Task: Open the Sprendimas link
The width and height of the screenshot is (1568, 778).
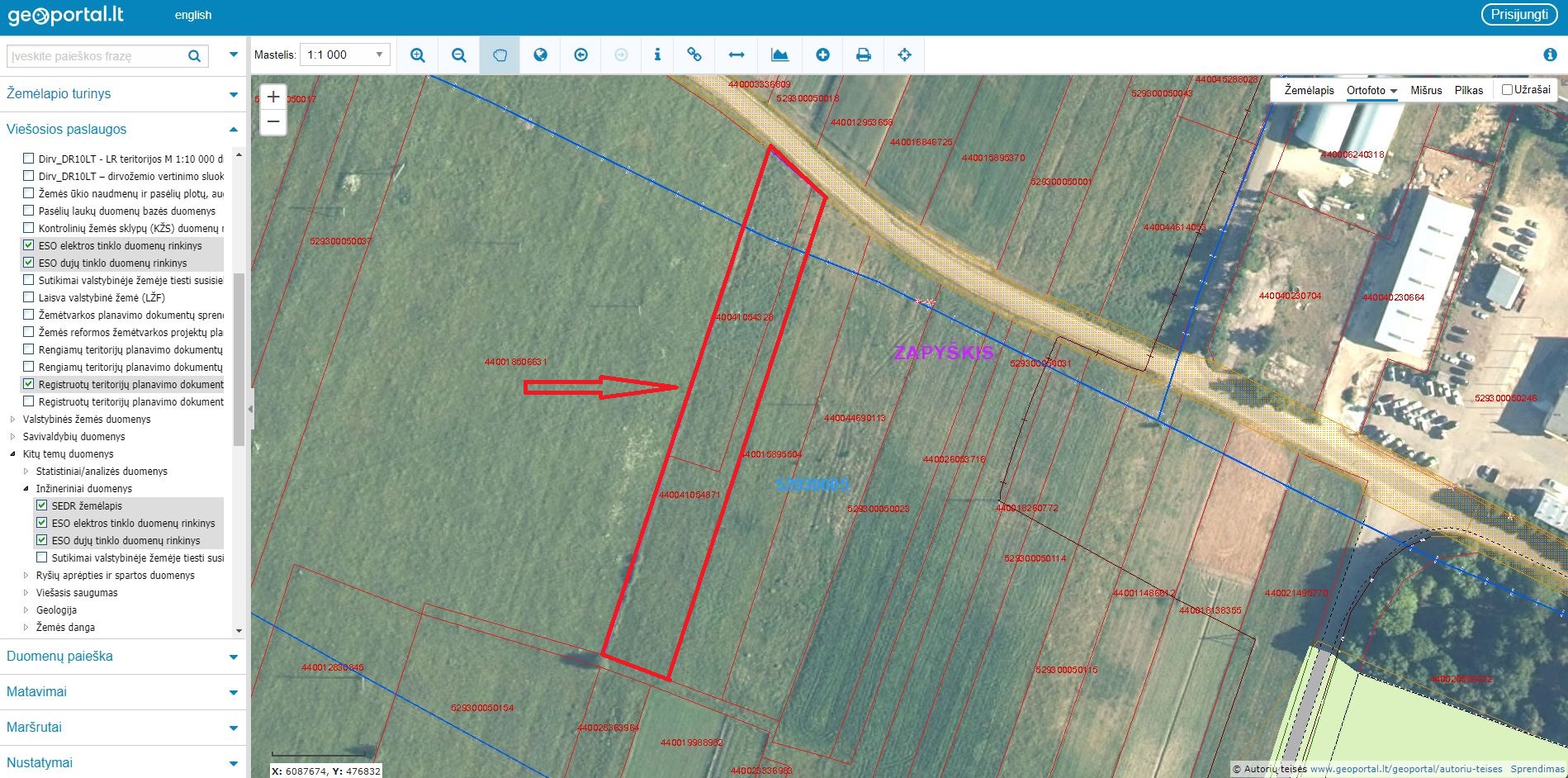Action: pos(1537,769)
